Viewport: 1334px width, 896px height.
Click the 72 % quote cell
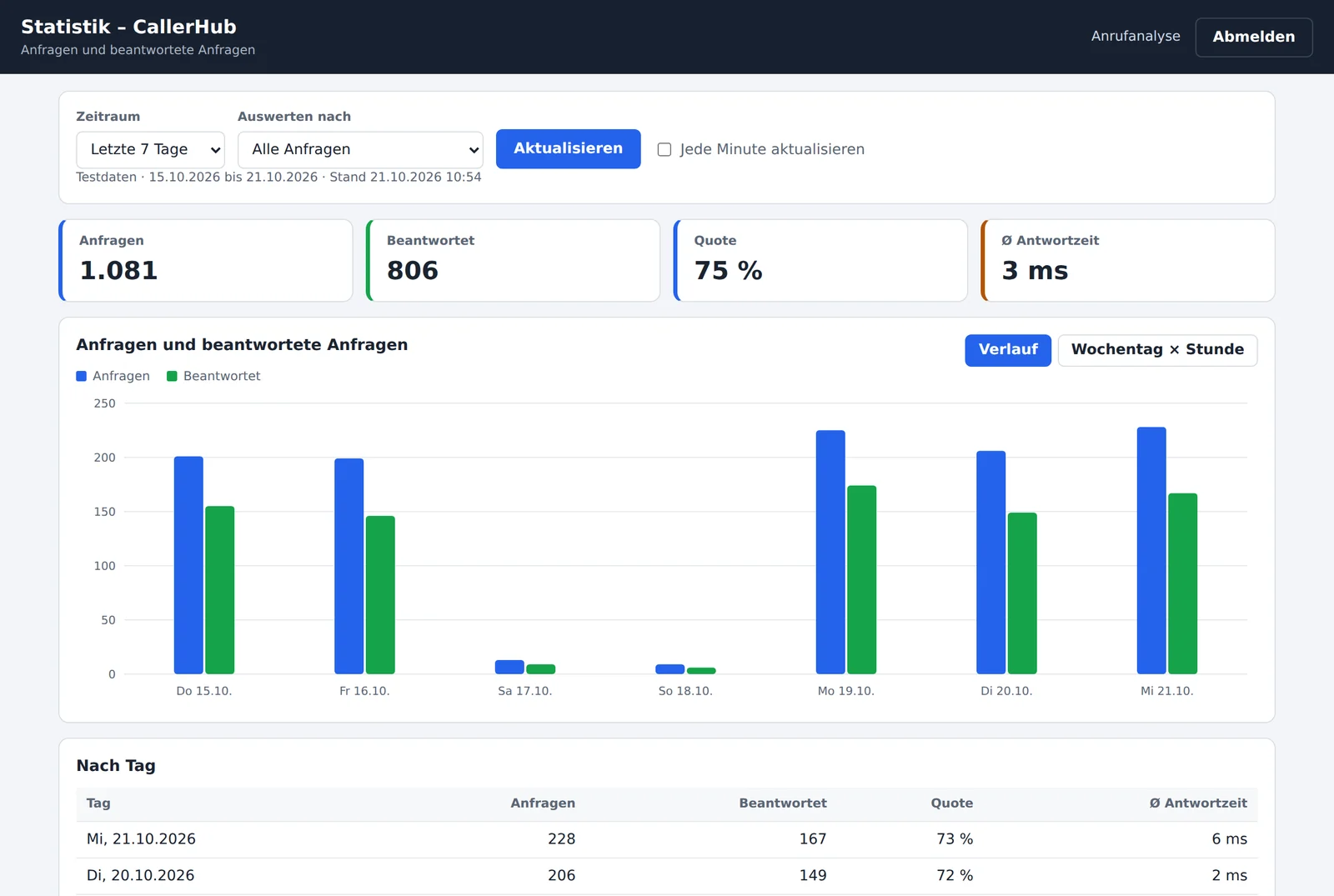click(x=955, y=876)
